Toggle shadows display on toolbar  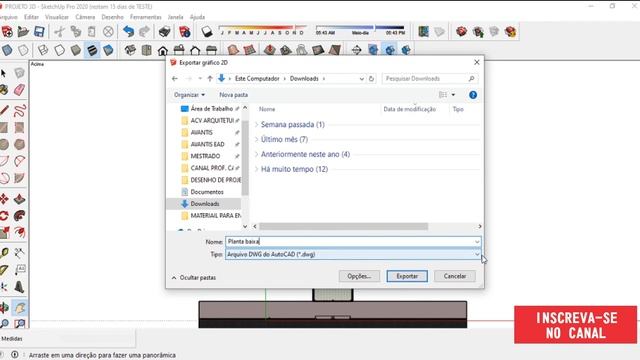(x=207, y=31)
